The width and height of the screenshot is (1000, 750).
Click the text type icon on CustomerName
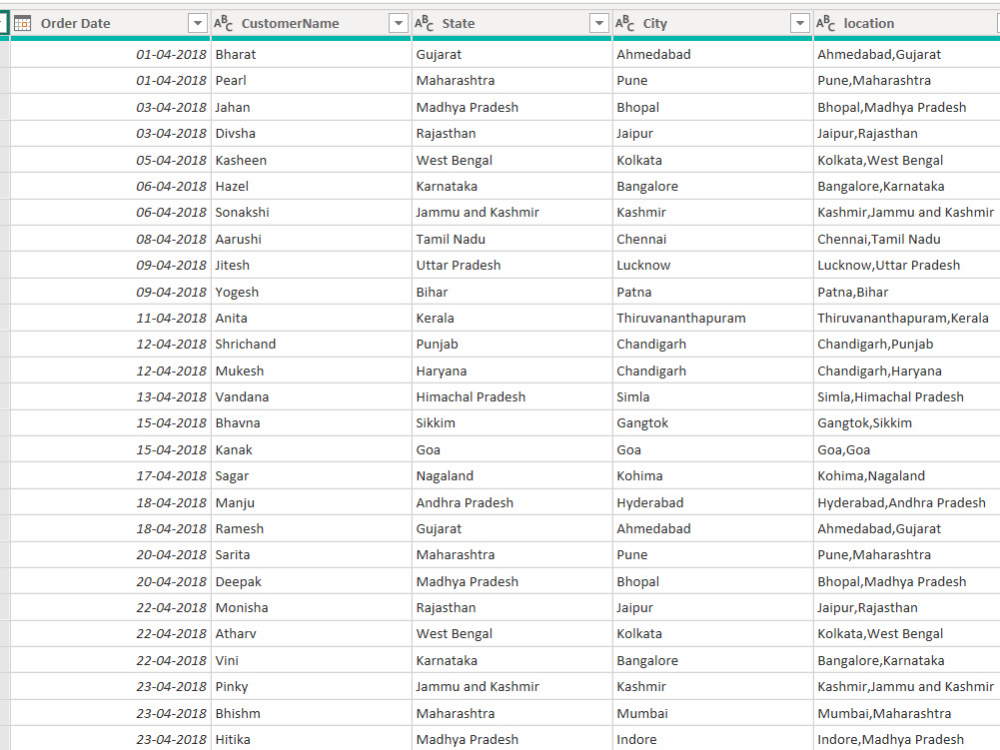(223, 24)
